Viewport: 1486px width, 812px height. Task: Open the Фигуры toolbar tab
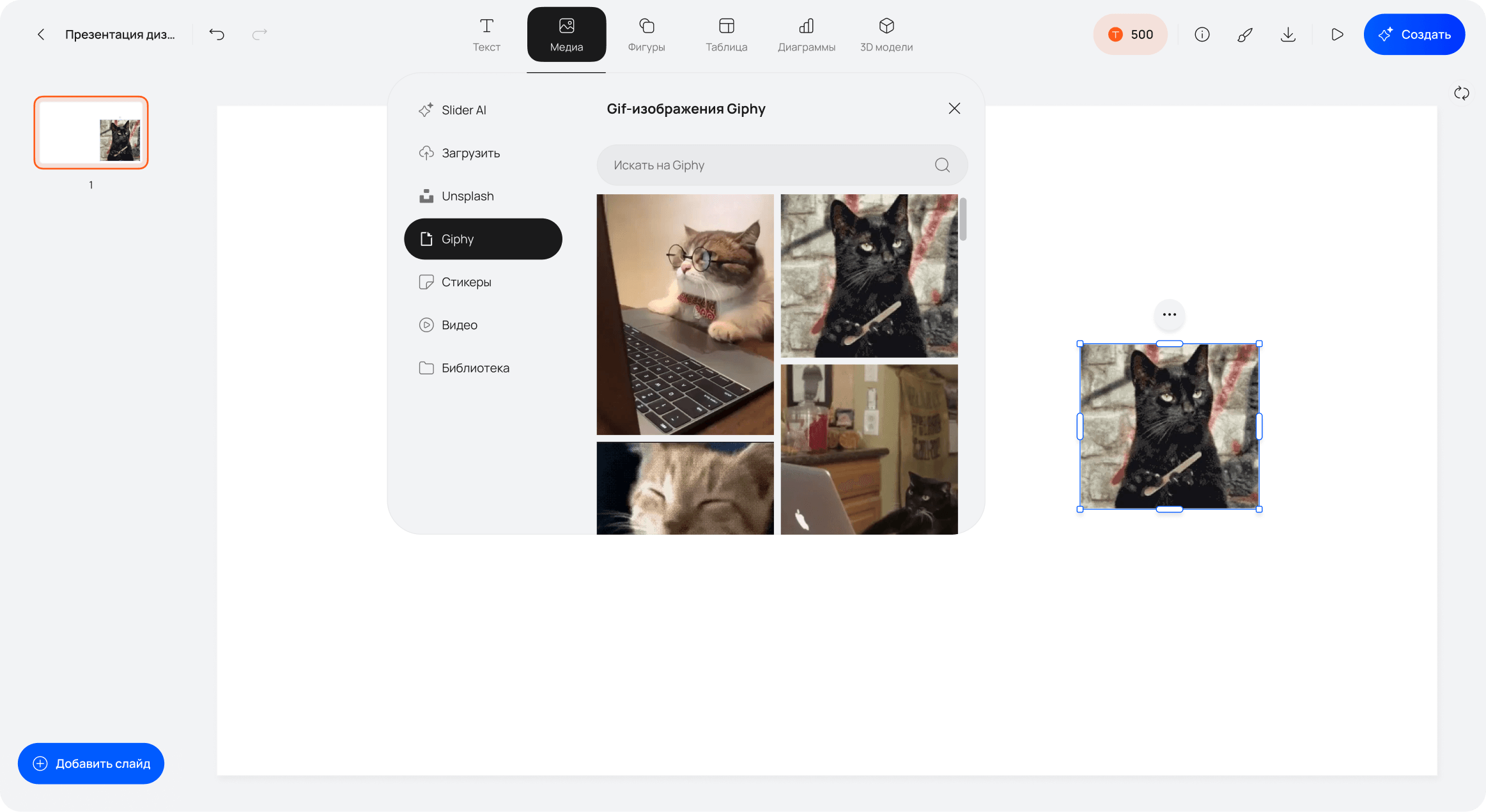646,34
